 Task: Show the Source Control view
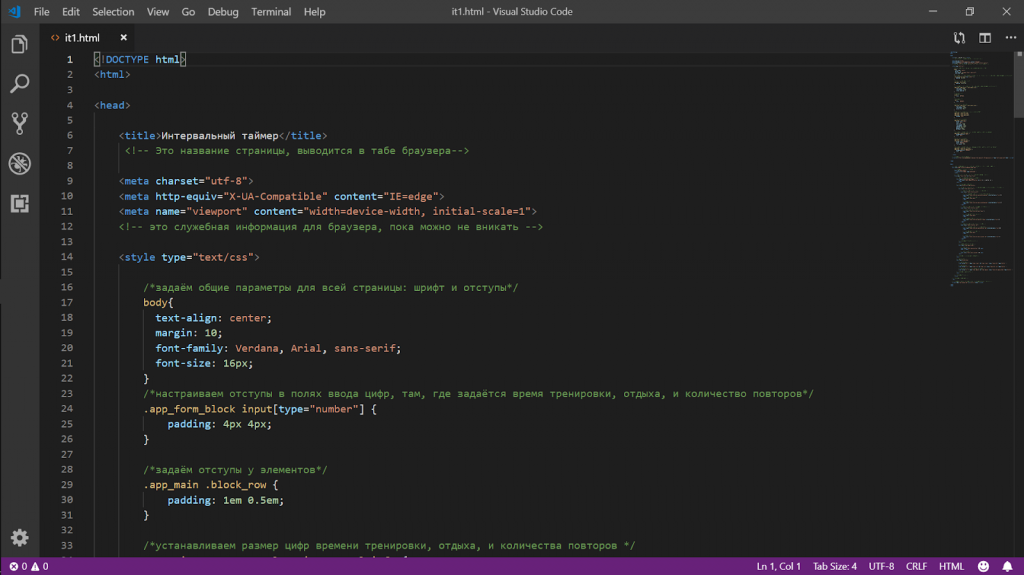[x=19, y=124]
